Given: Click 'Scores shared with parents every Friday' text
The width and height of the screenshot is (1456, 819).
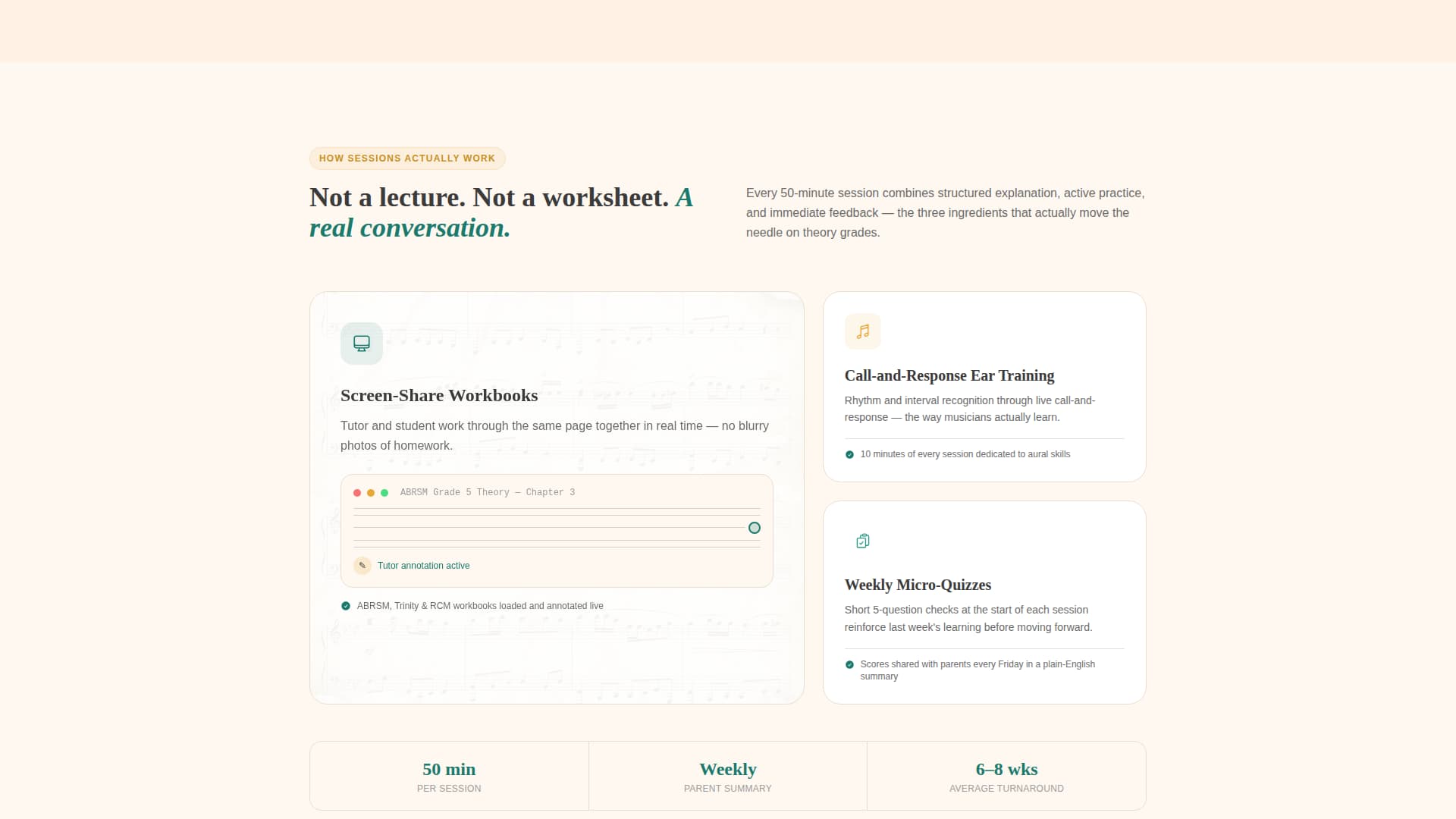Looking at the screenshot, I should pyautogui.click(x=977, y=670).
